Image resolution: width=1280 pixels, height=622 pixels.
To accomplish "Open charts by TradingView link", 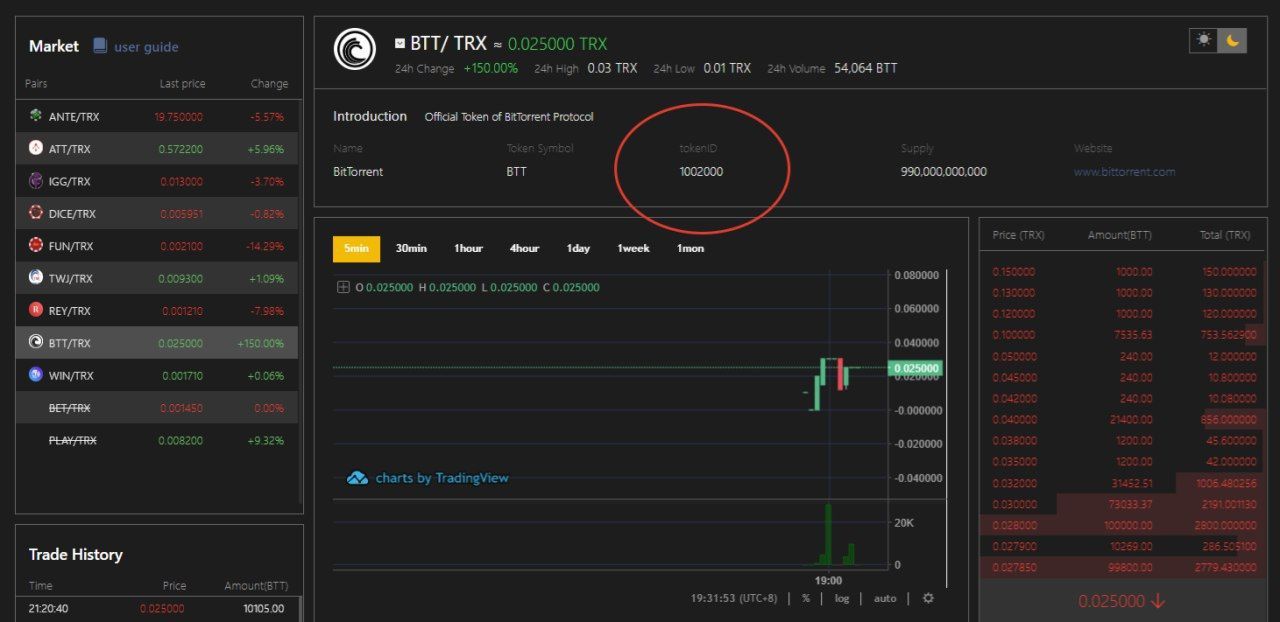I will pos(442,478).
